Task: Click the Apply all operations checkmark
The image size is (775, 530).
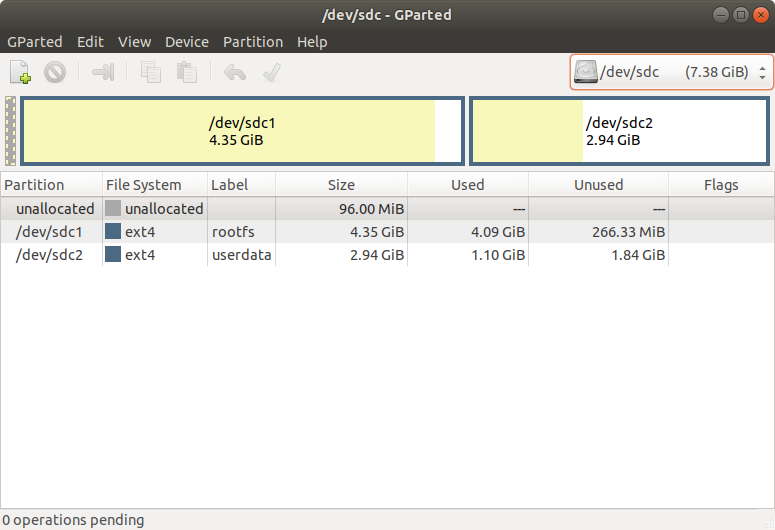Action: coord(270,72)
